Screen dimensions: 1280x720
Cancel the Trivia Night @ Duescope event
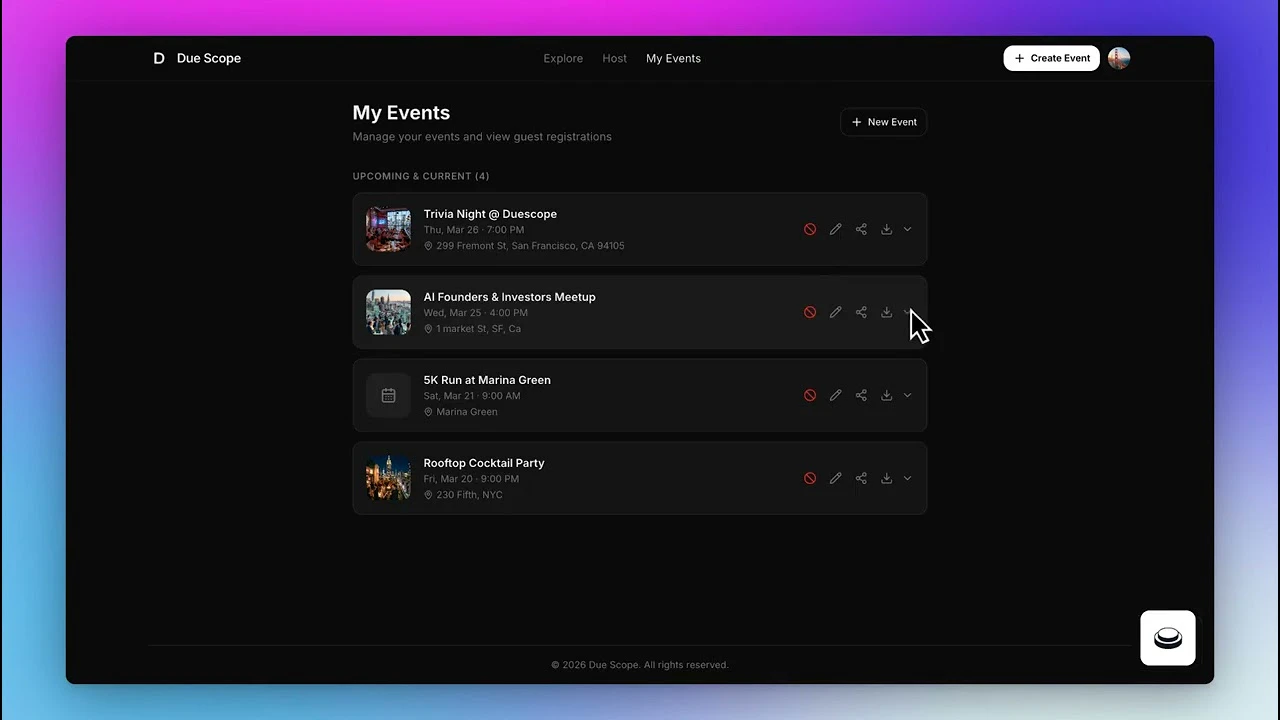pyautogui.click(x=810, y=229)
